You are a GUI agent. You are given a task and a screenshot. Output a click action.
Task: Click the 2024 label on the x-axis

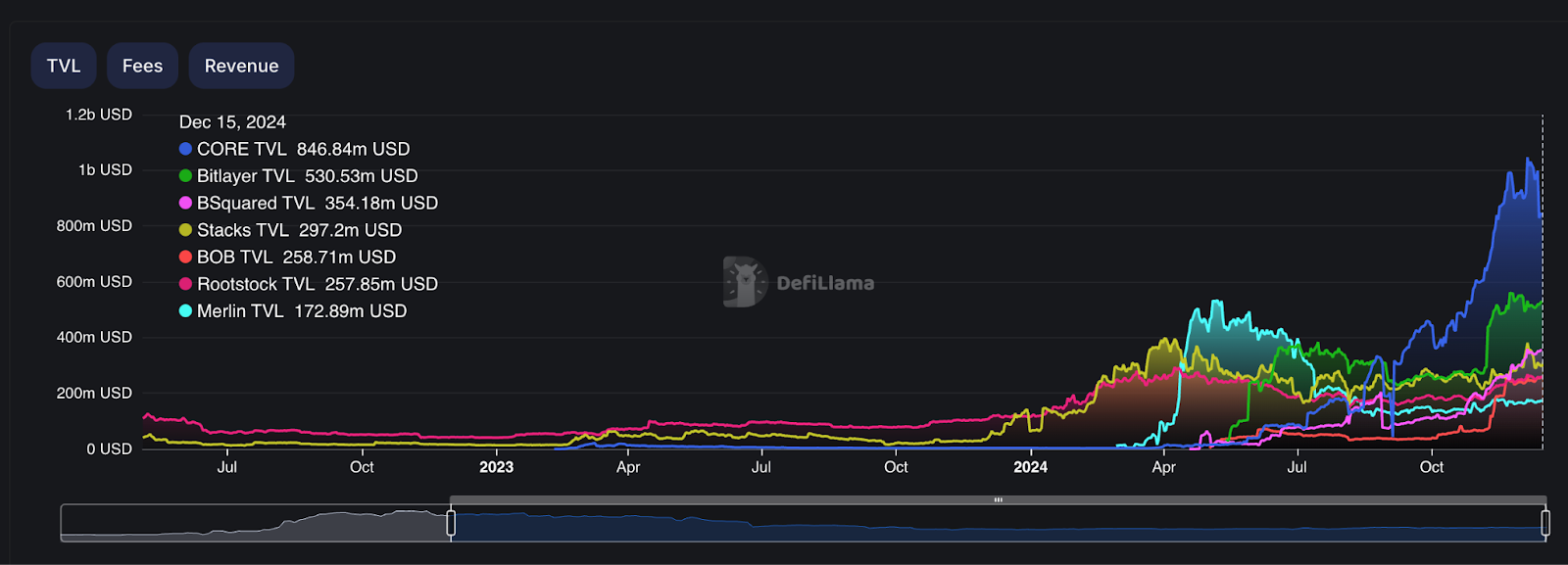point(1030,467)
